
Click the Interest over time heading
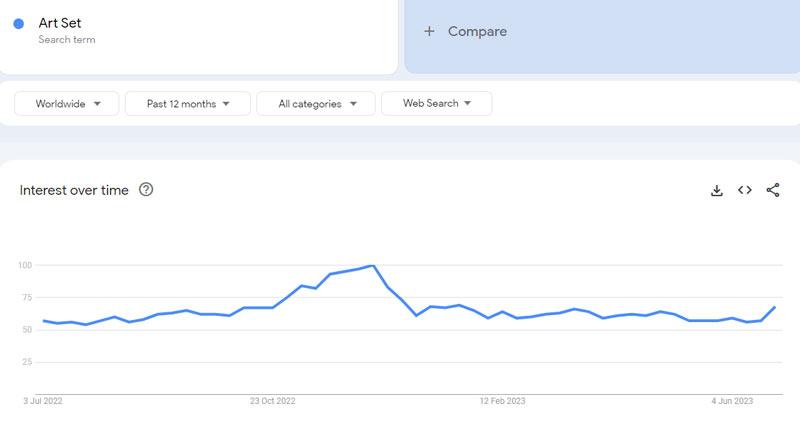(74, 190)
